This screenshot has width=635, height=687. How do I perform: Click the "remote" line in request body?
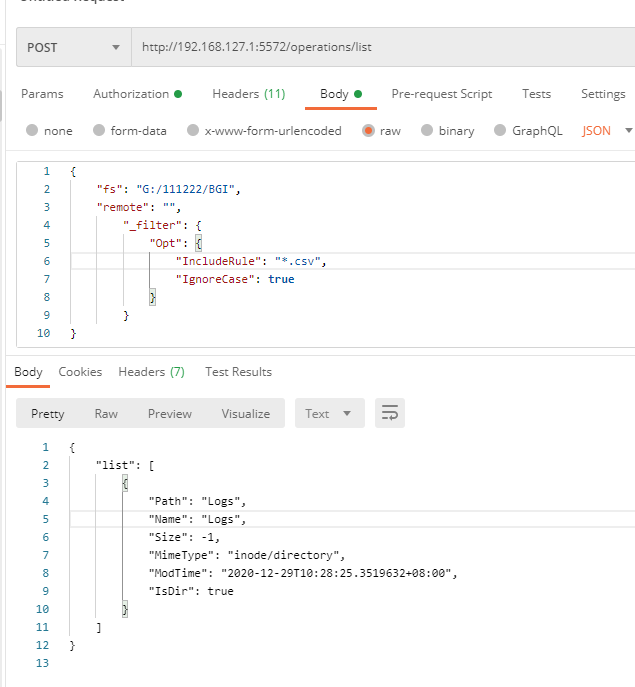pyautogui.click(x=139, y=207)
